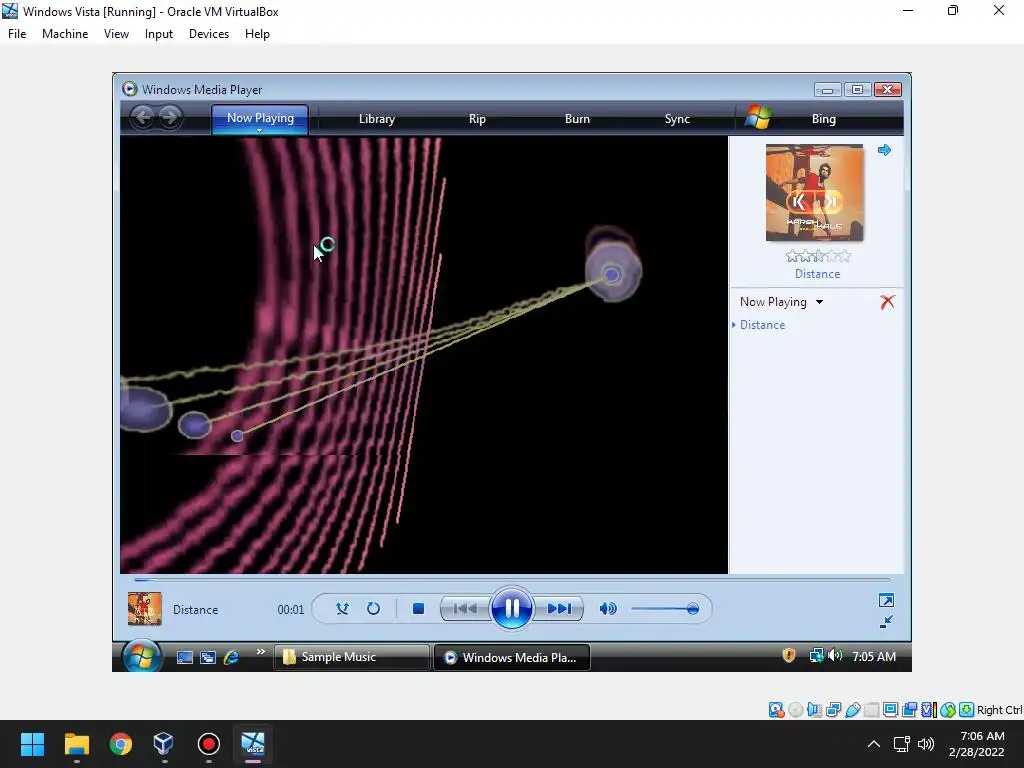The image size is (1024, 768).
Task: Click the VirtualBox audio status icon
Action: tap(814, 710)
